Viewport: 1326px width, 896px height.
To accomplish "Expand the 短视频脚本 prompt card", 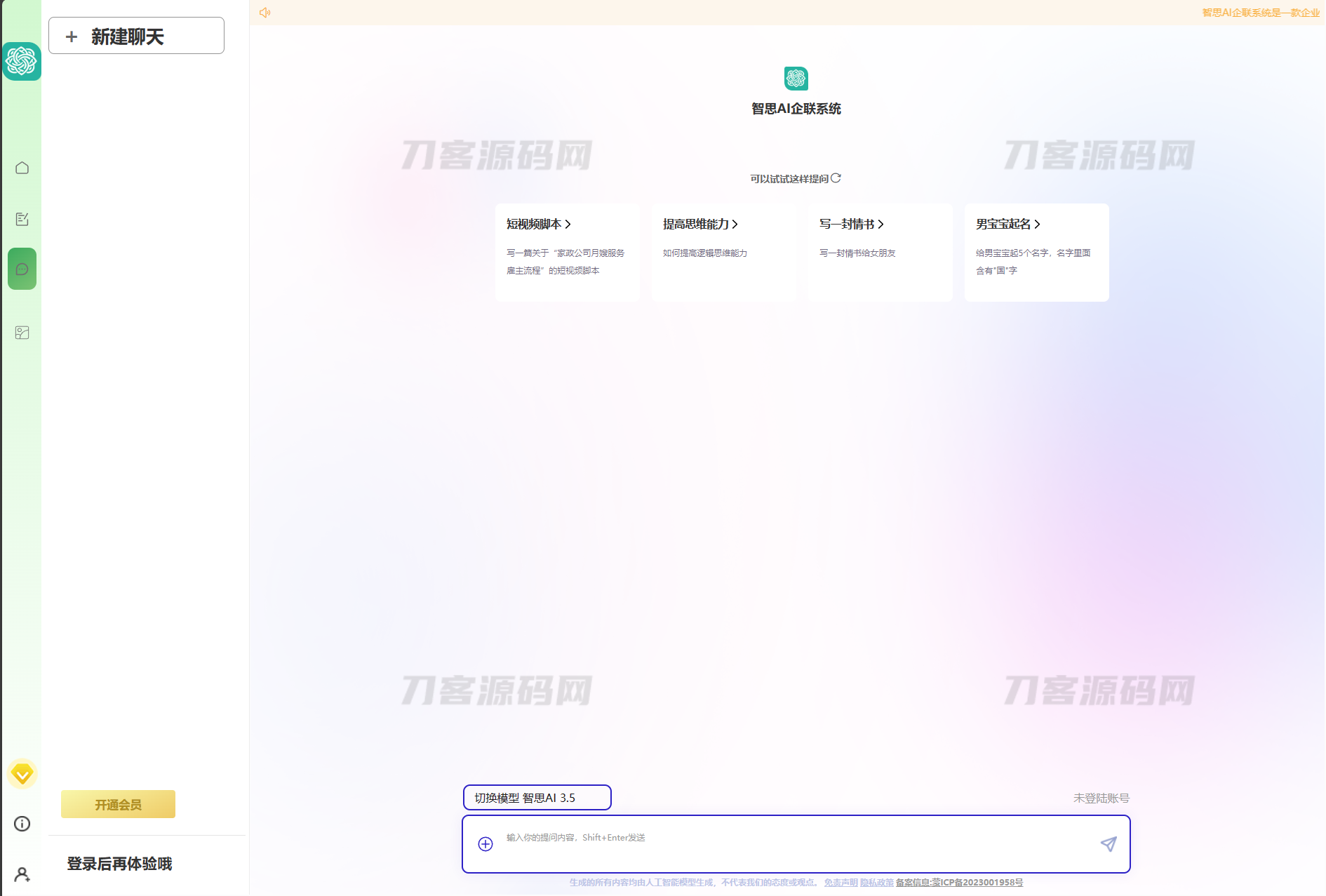I will tap(567, 252).
